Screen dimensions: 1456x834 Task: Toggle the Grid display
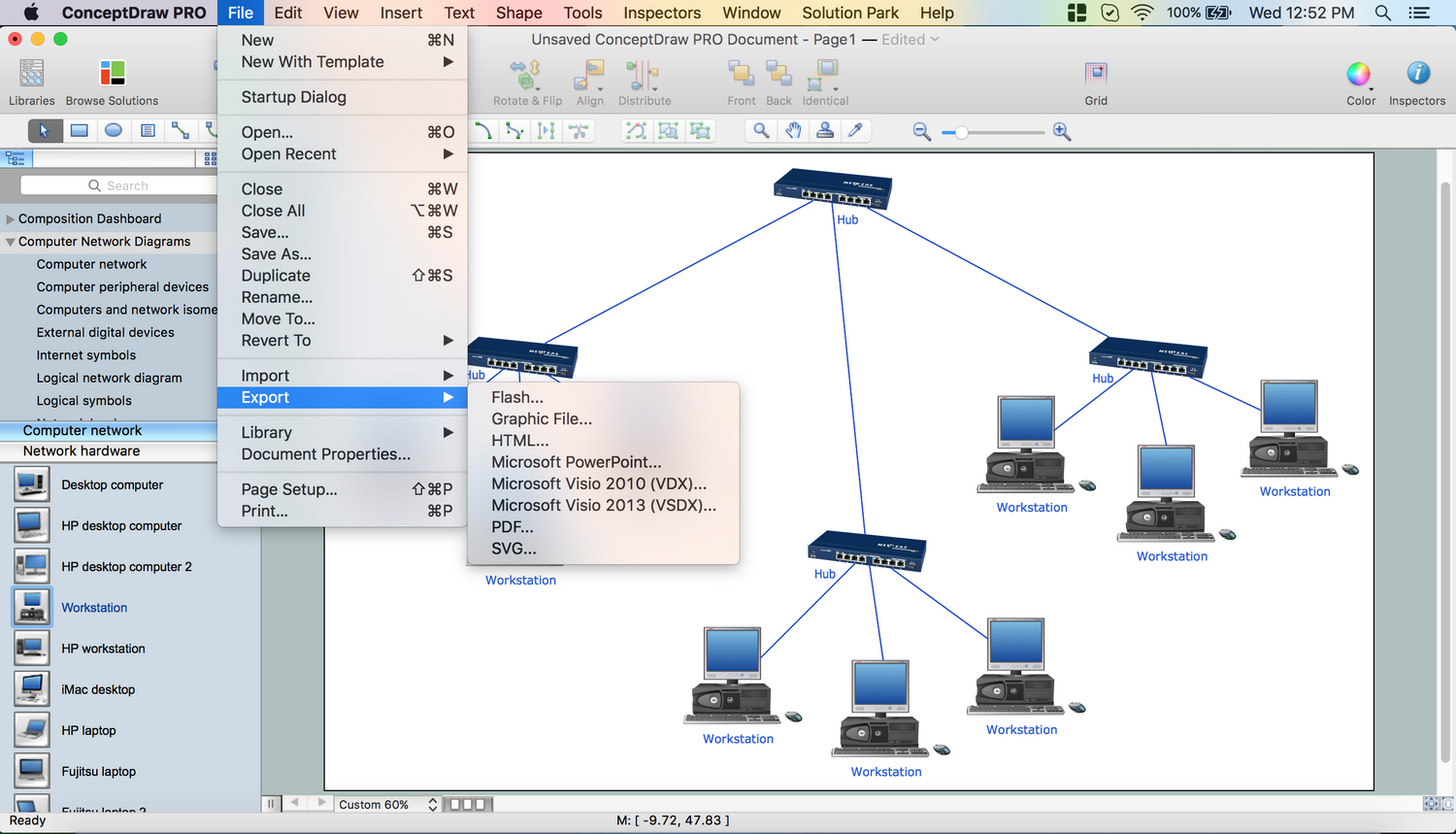click(x=1095, y=75)
